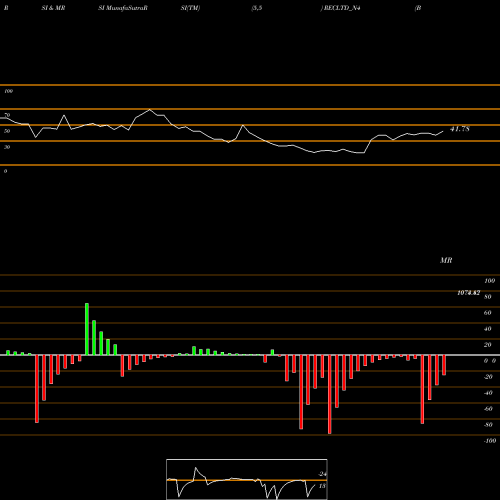
Task: Click the SI(TM) header text
Action: (190, 8)
